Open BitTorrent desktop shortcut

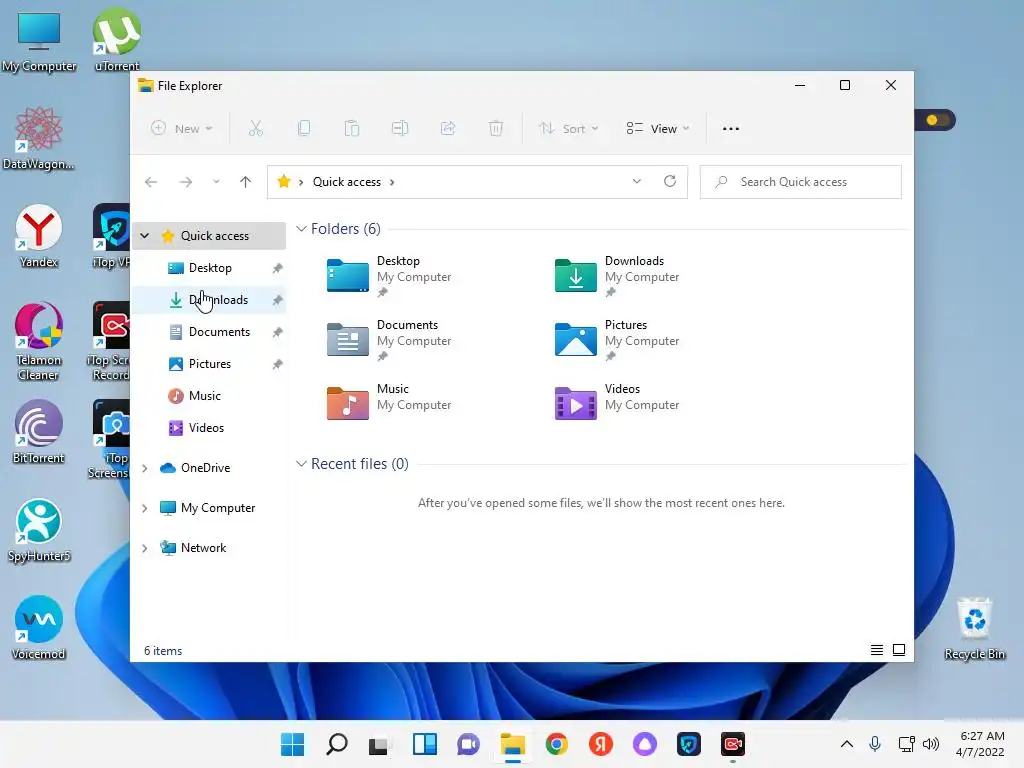tap(39, 432)
